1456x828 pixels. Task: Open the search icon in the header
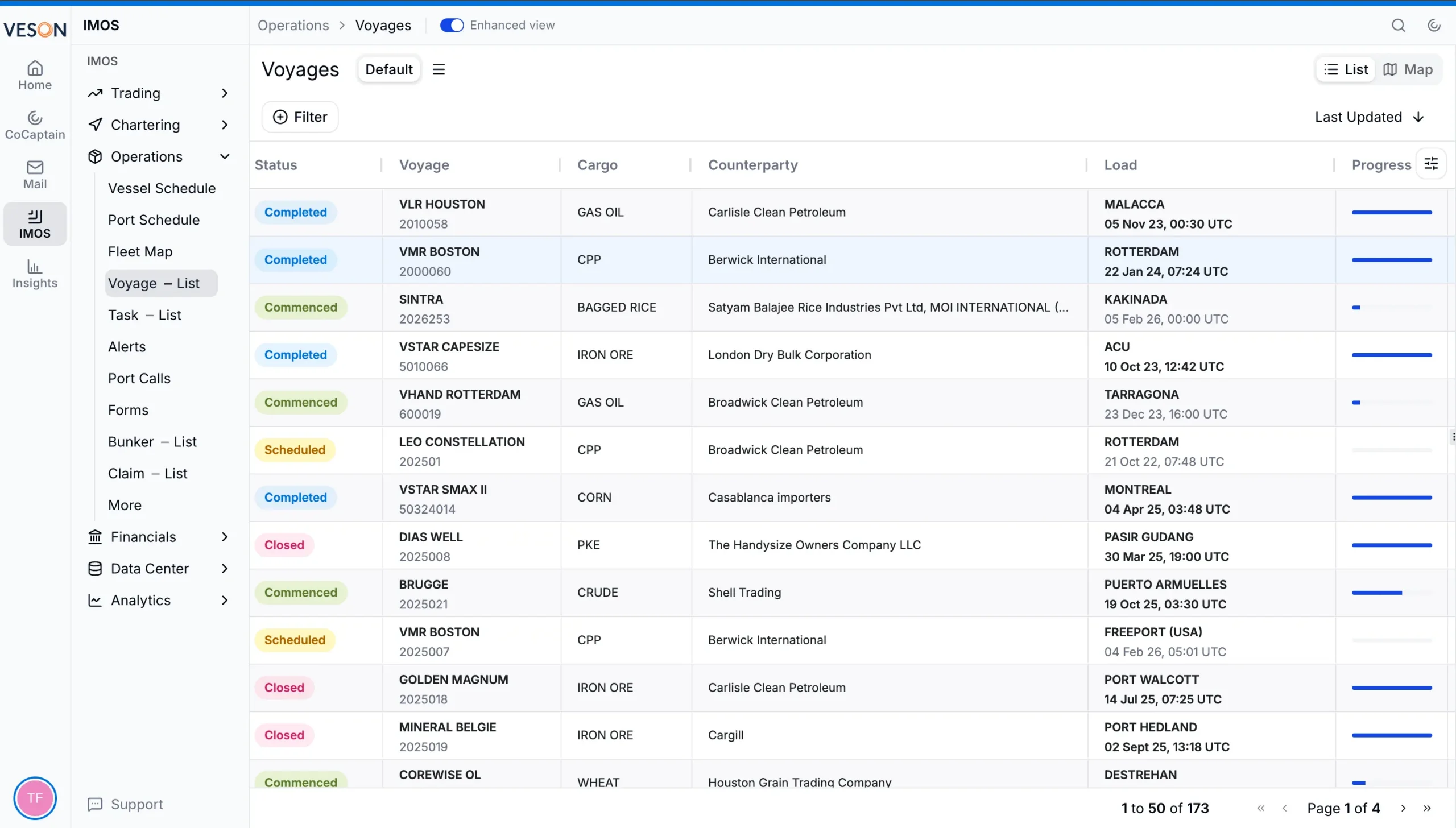pyautogui.click(x=1398, y=26)
